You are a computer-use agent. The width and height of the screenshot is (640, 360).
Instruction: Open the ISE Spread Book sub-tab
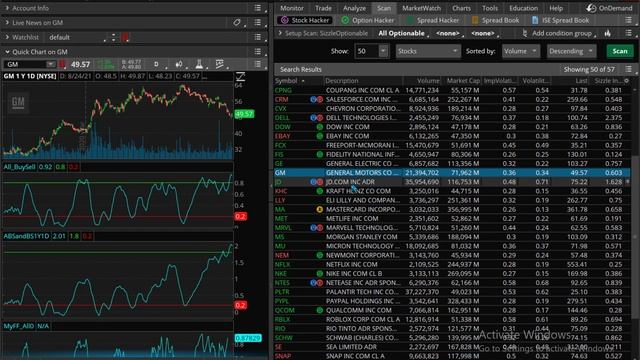coord(560,20)
